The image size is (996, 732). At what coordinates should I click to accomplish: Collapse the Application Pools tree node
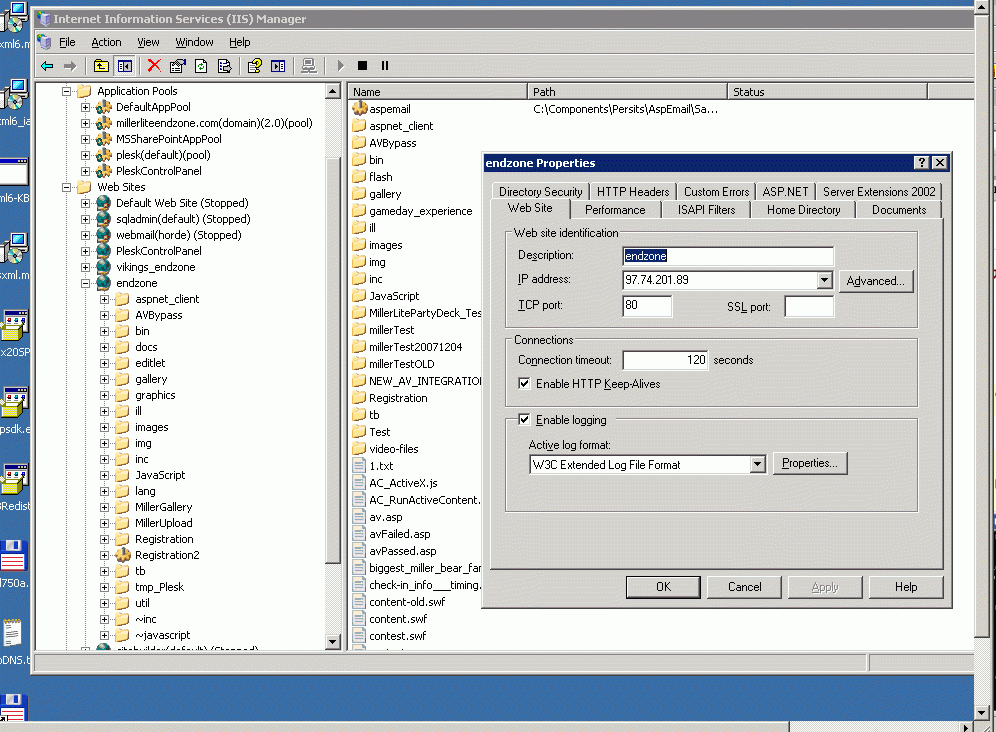click(x=67, y=91)
